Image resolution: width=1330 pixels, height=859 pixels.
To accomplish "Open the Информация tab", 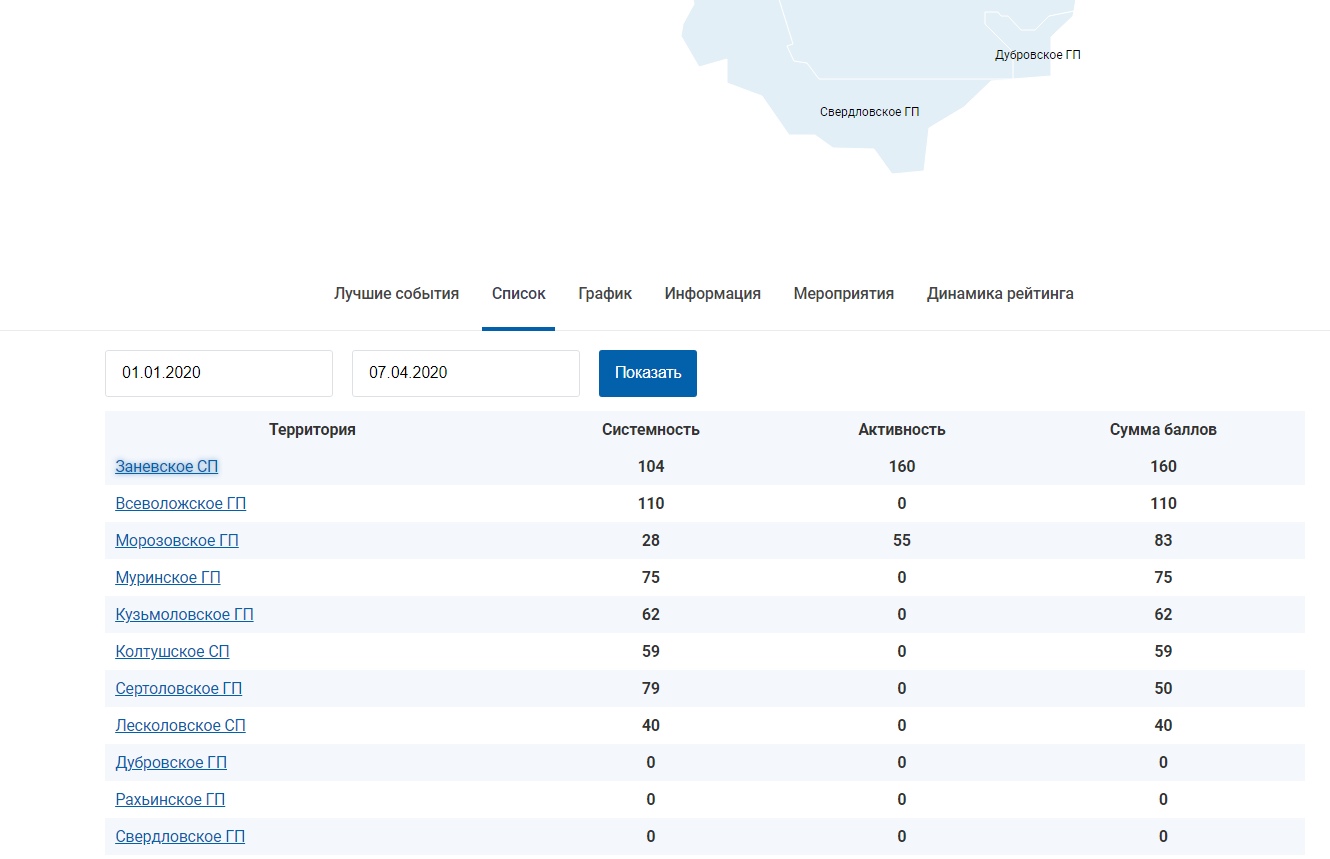I will (x=713, y=294).
